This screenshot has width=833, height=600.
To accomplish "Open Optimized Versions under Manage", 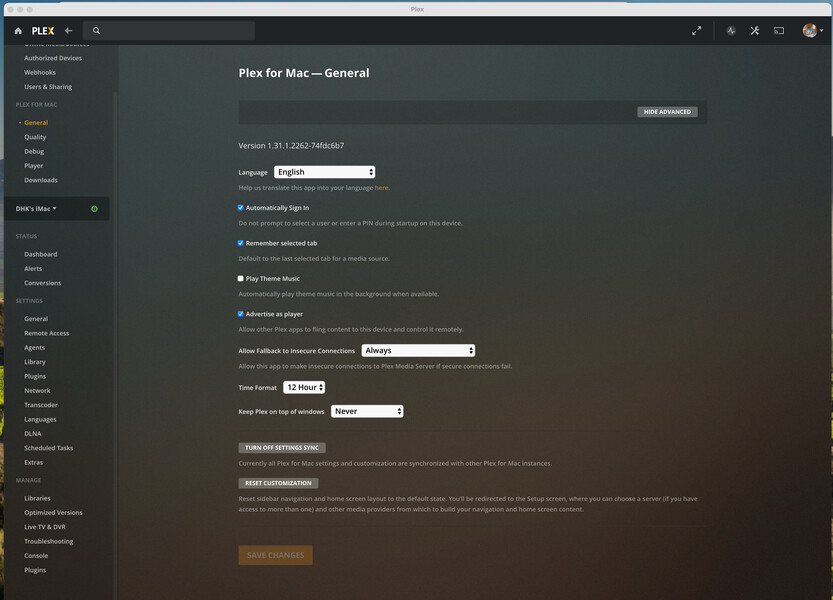I will (54, 513).
